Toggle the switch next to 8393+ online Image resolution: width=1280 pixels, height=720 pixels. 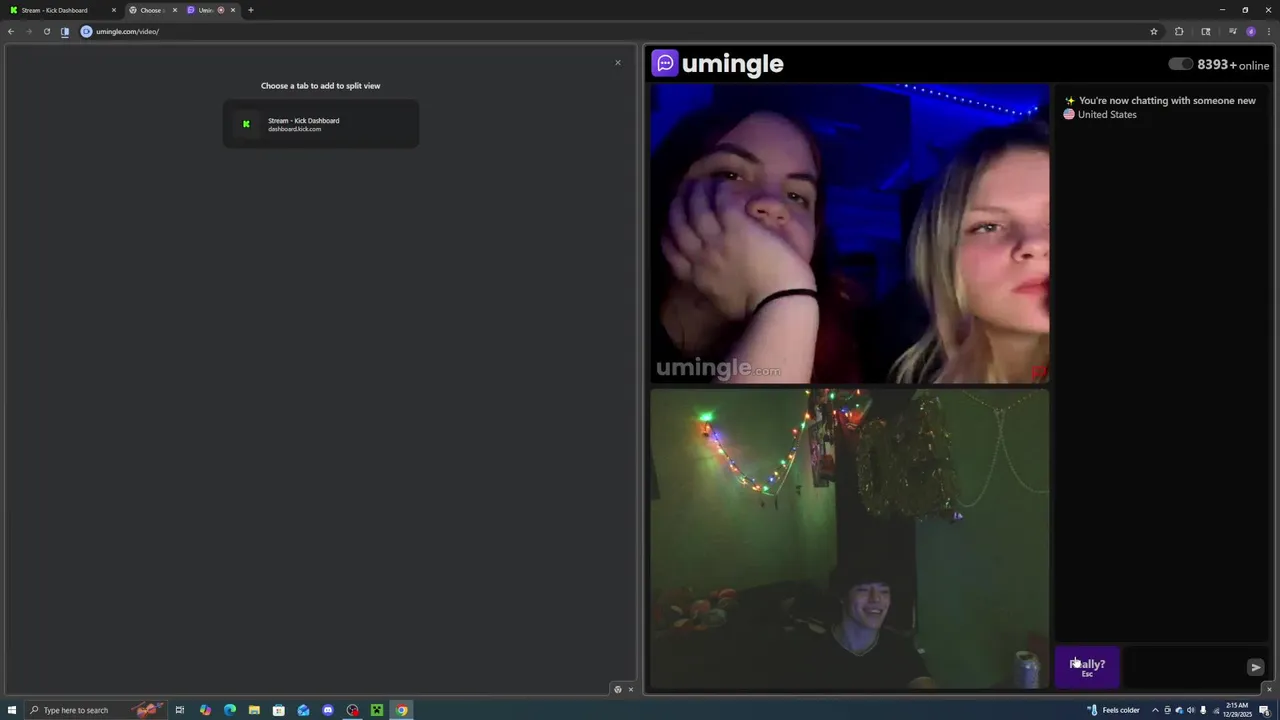[x=1180, y=64]
